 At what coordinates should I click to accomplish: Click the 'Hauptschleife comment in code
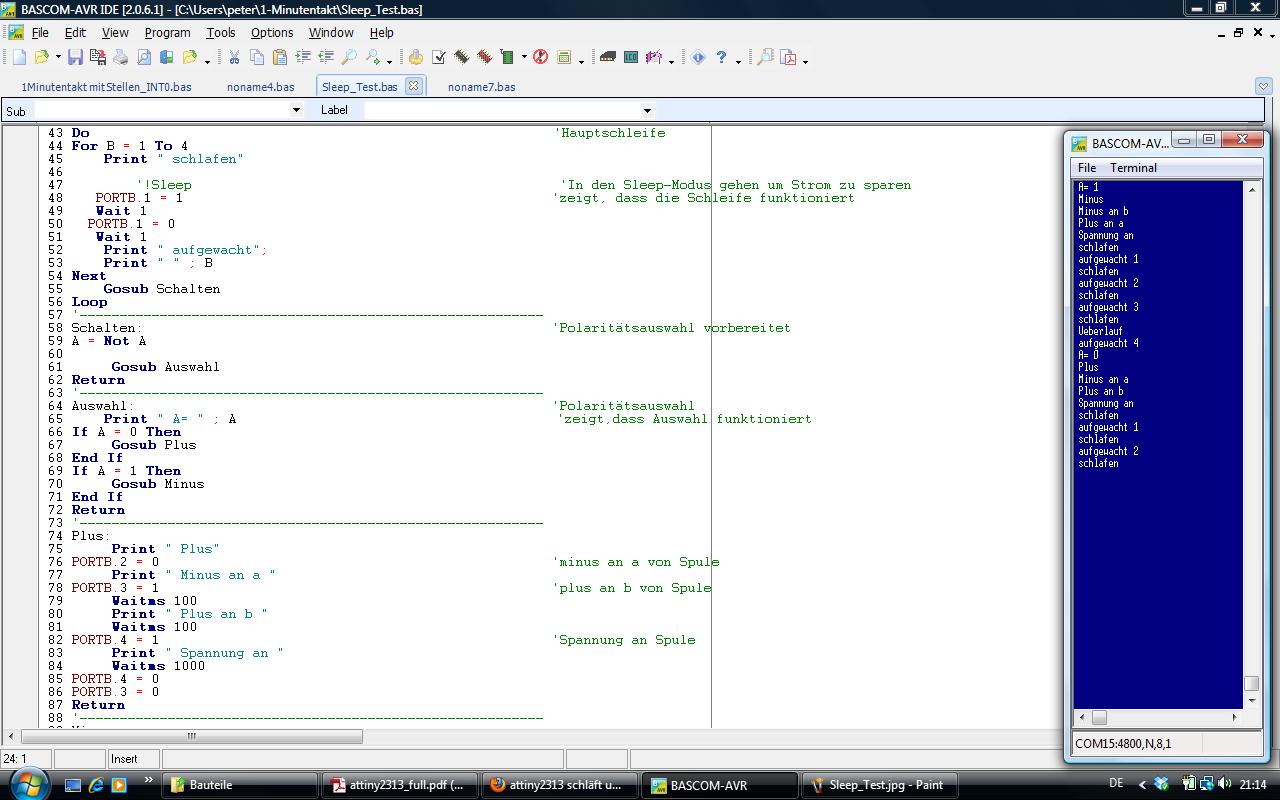pyautogui.click(x=609, y=133)
